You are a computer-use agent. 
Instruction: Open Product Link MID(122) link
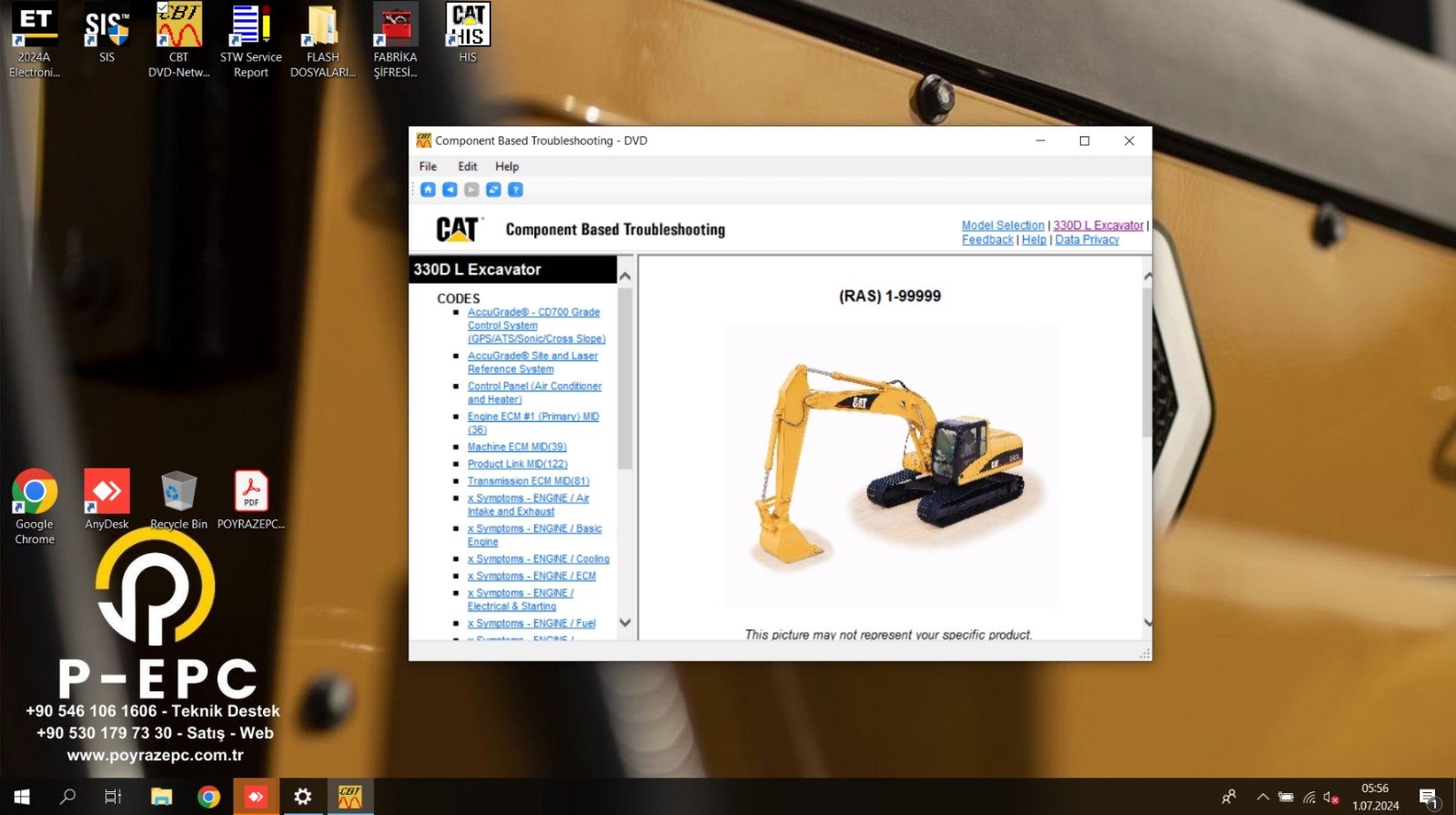517,464
